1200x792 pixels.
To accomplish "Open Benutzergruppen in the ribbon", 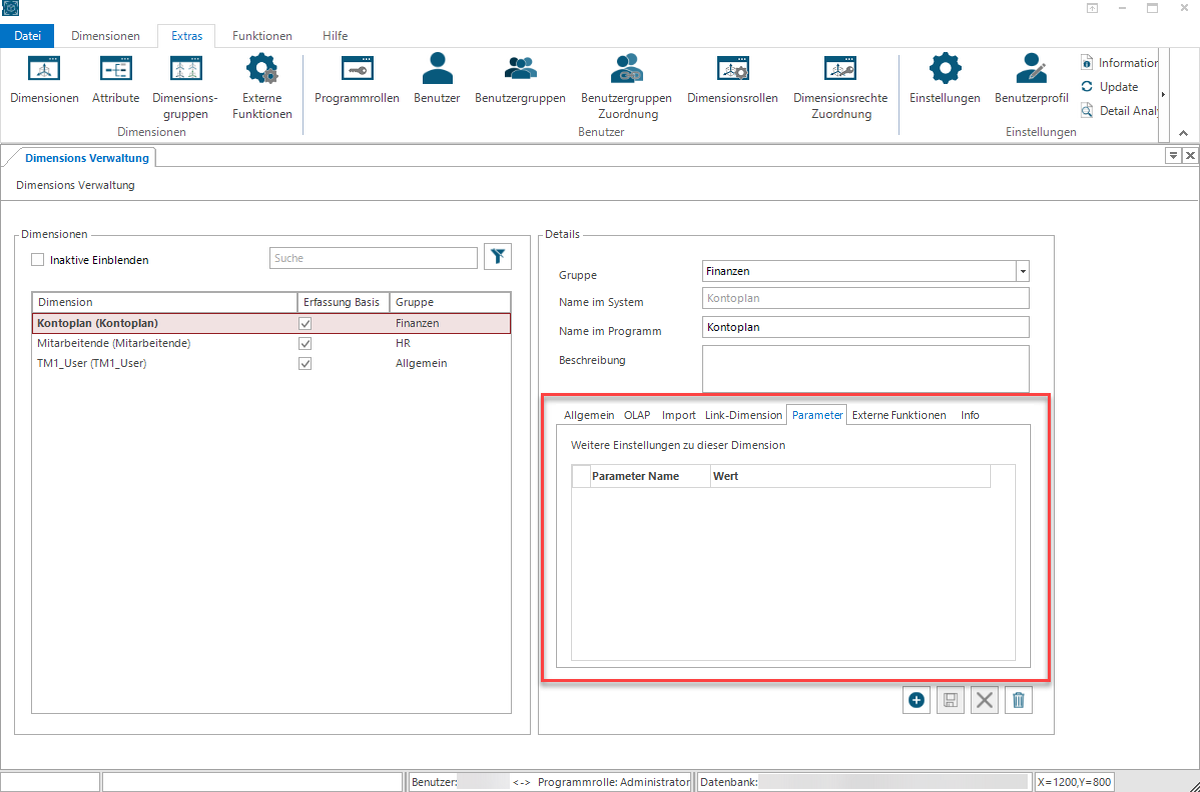I will [x=520, y=80].
